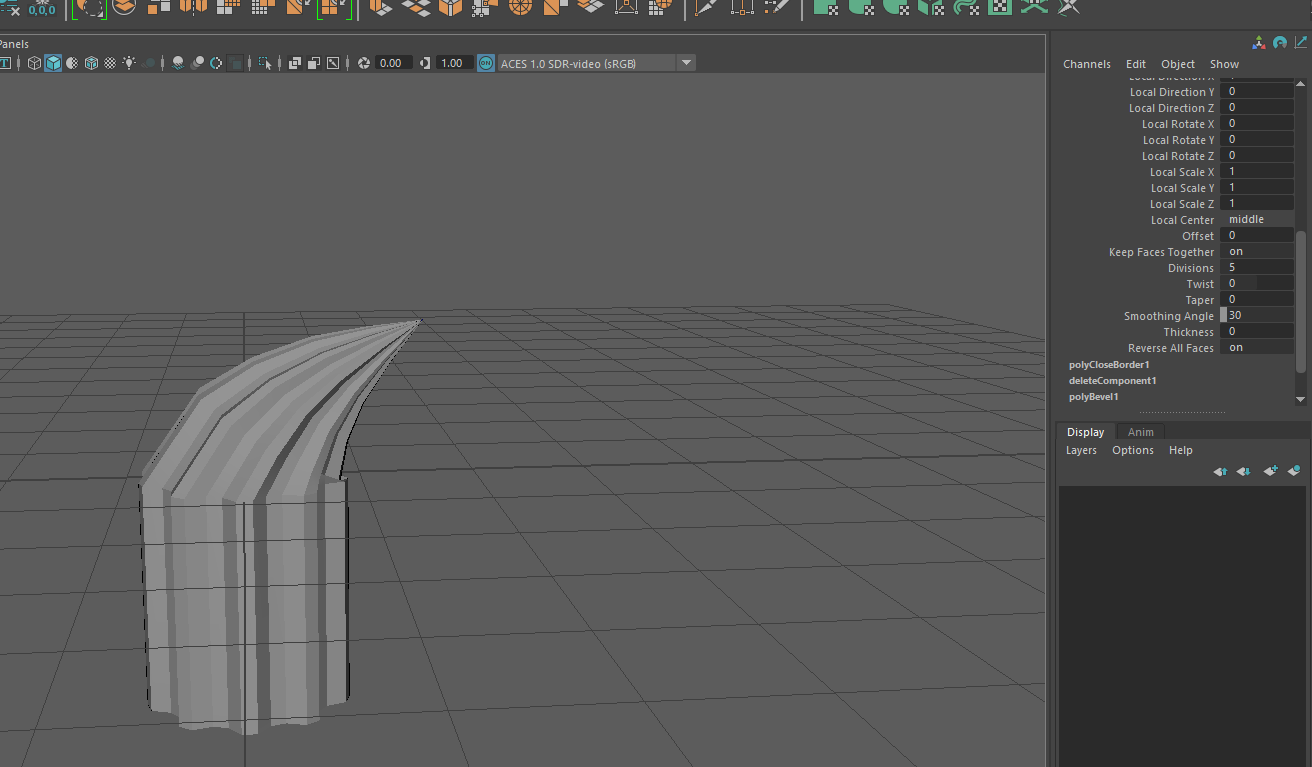Select the Divisions attribute label
Image resolution: width=1312 pixels, height=767 pixels.
pos(1191,268)
